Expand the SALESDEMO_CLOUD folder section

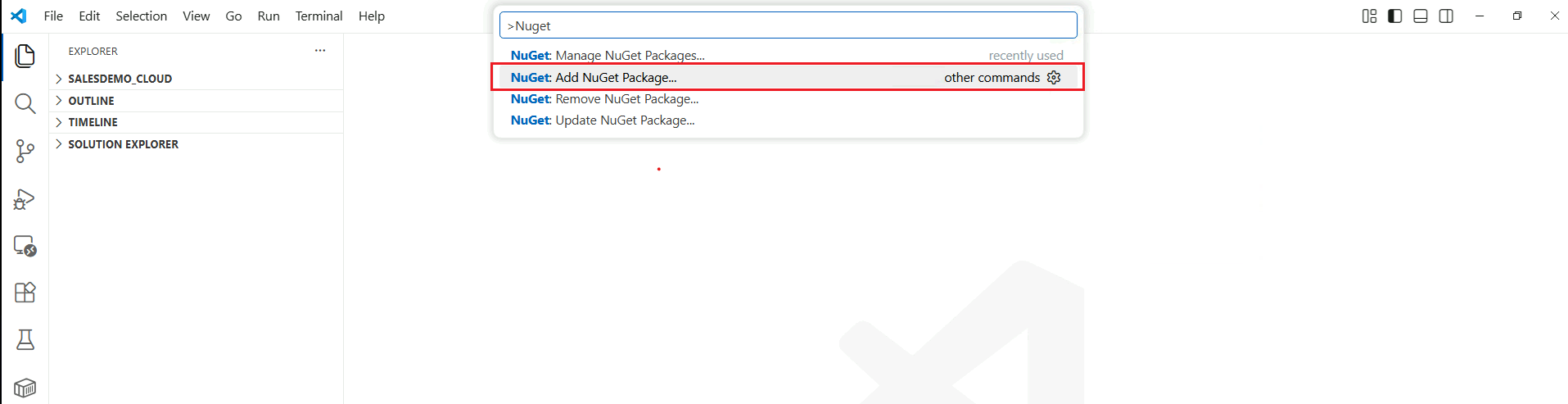pos(120,79)
